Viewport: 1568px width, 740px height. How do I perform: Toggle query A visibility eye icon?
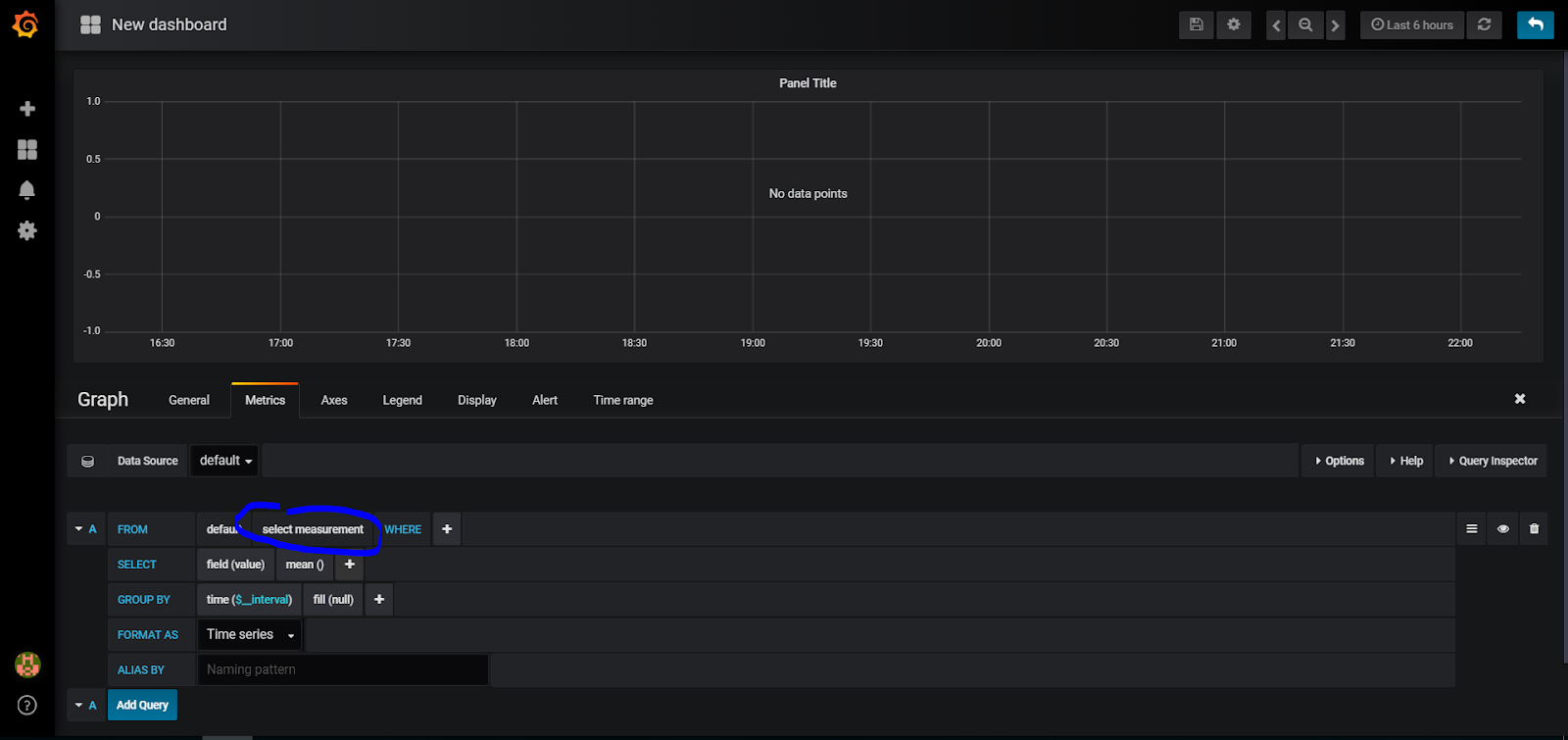[1502, 529]
